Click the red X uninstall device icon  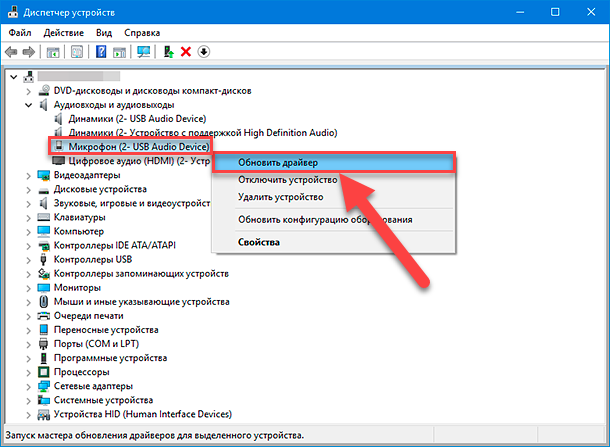click(186, 52)
